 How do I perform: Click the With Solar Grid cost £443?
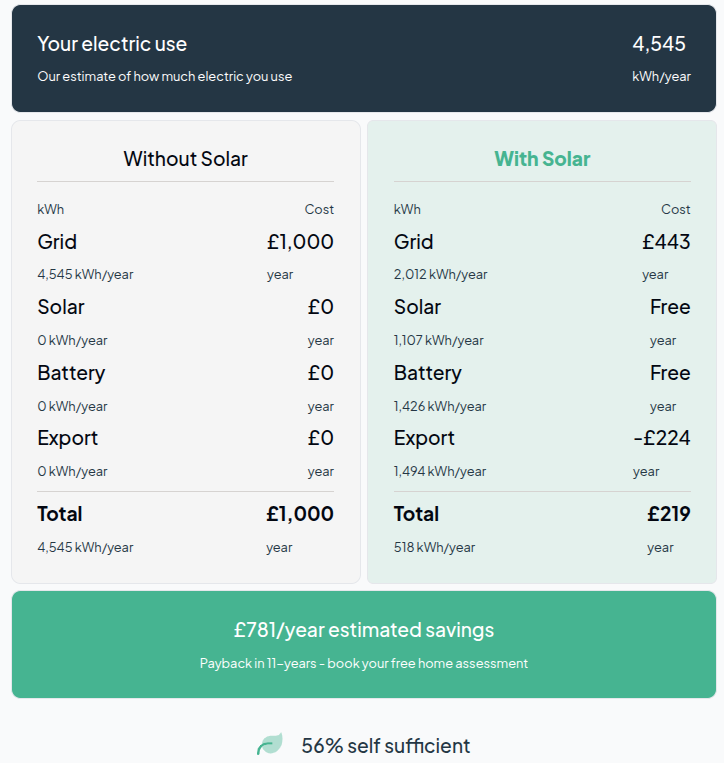pyautogui.click(x=666, y=242)
